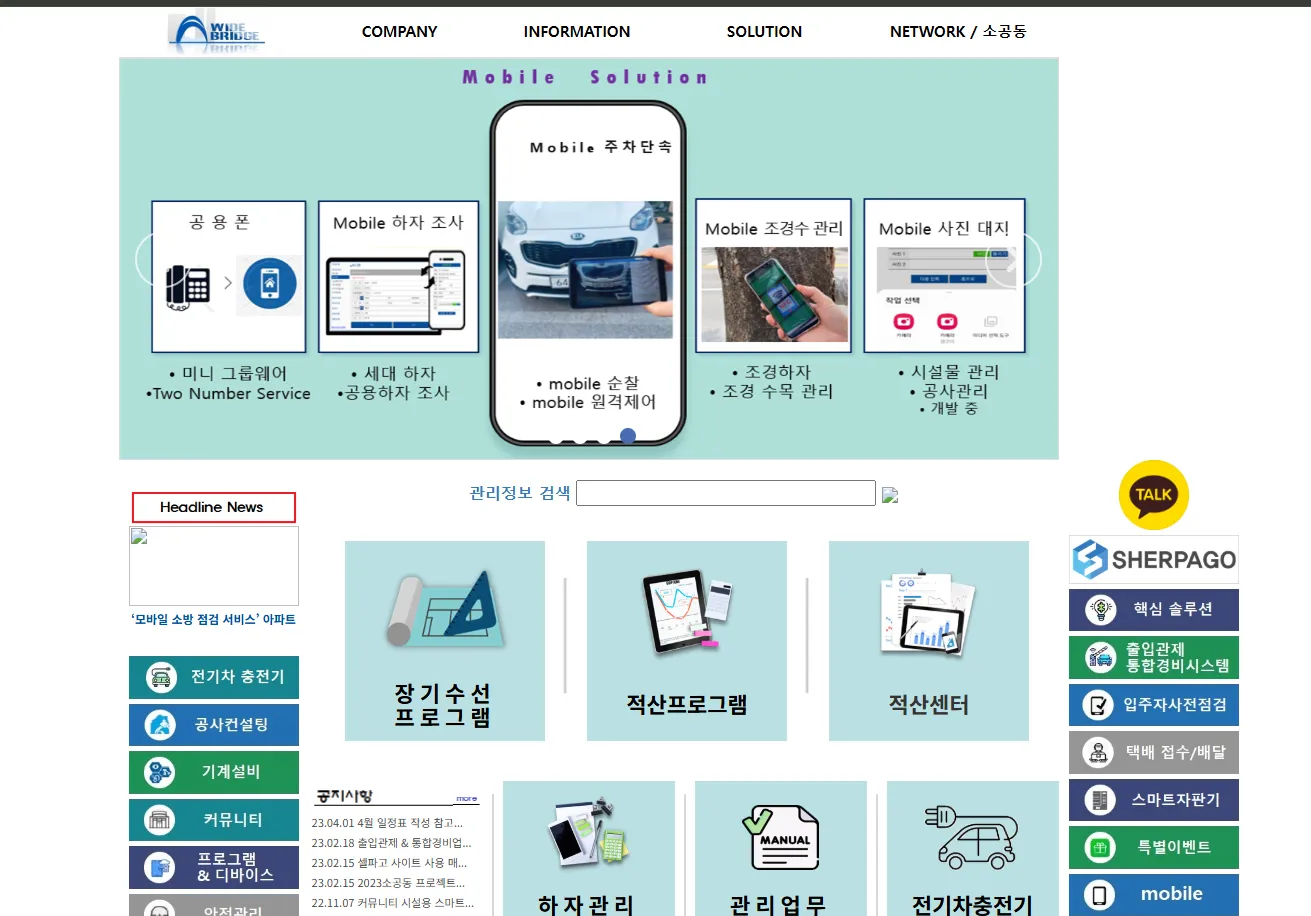
Task: Open the 입주자사전점검 button
Action: tap(1154, 705)
